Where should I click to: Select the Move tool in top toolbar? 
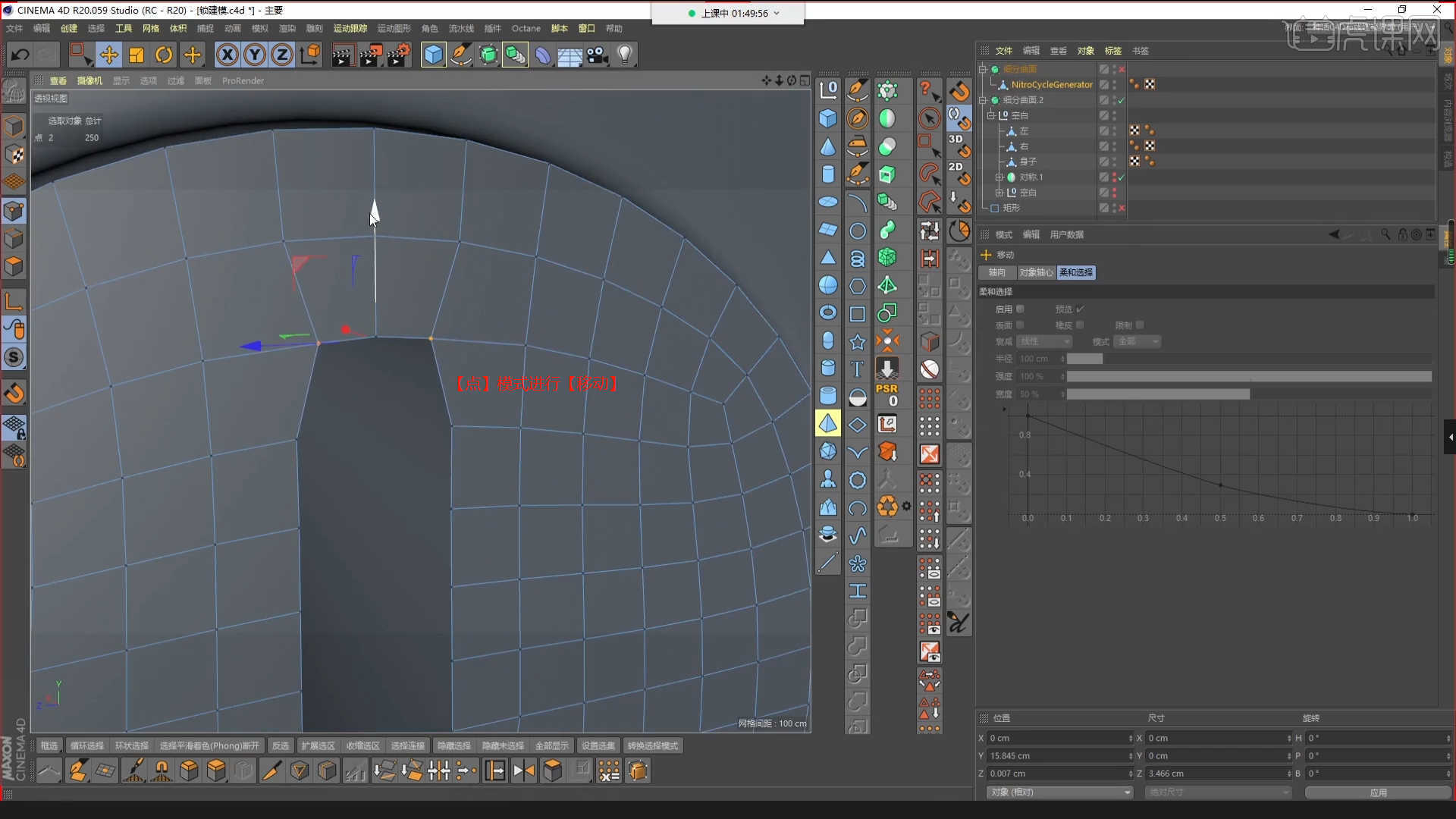pyautogui.click(x=108, y=55)
